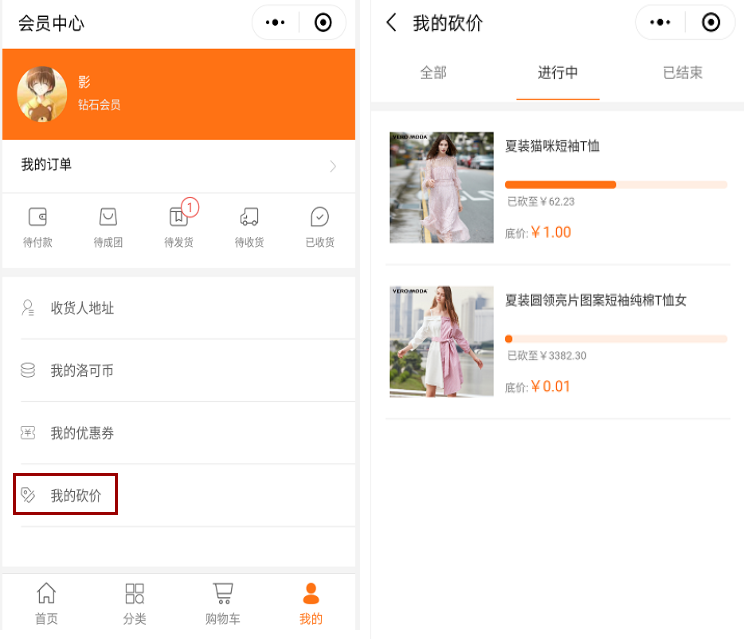Open 已收货 received checkmark icon
Screen dimensions: 744x639
coord(320,225)
